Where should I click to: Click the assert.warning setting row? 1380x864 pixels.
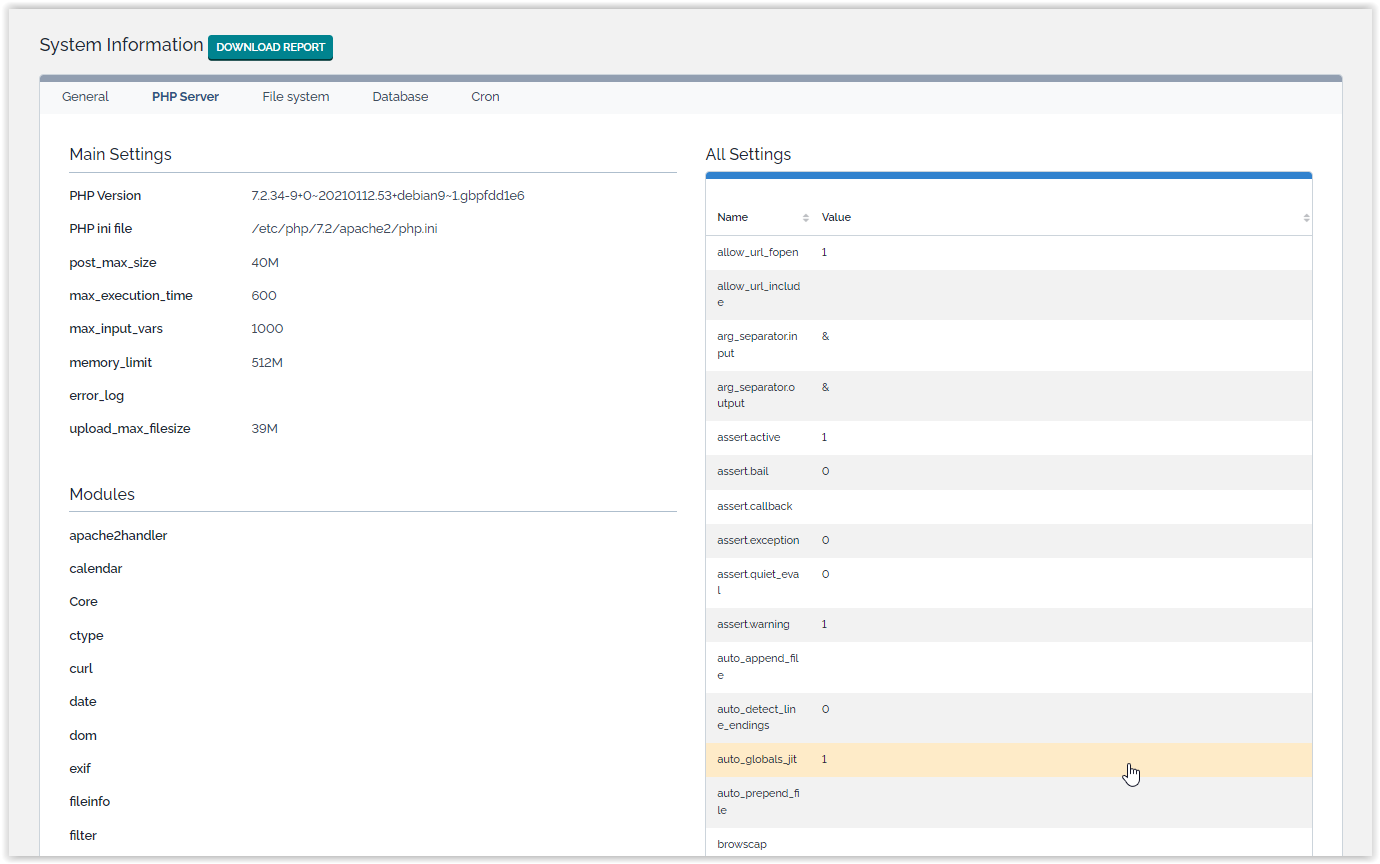(x=1008, y=624)
